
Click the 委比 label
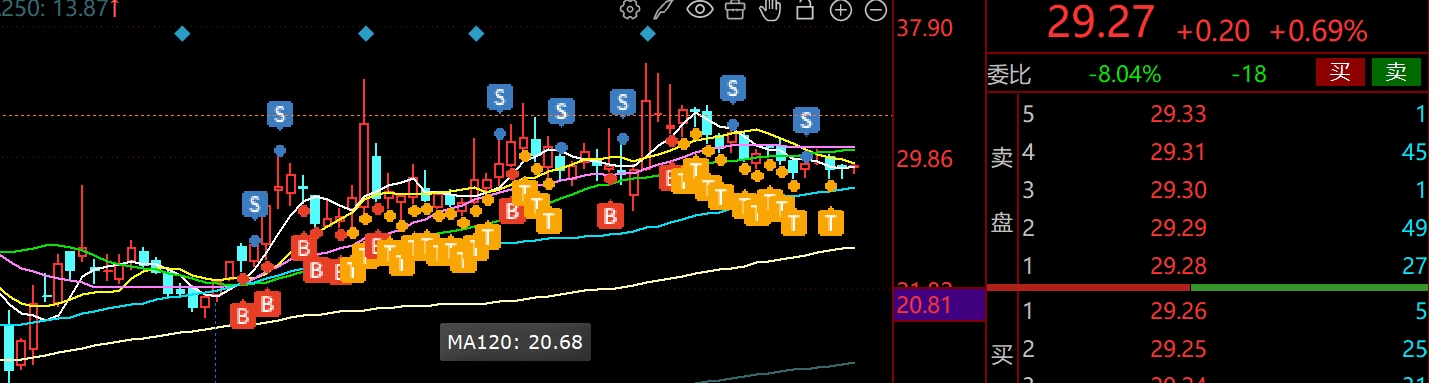click(x=1009, y=74)
